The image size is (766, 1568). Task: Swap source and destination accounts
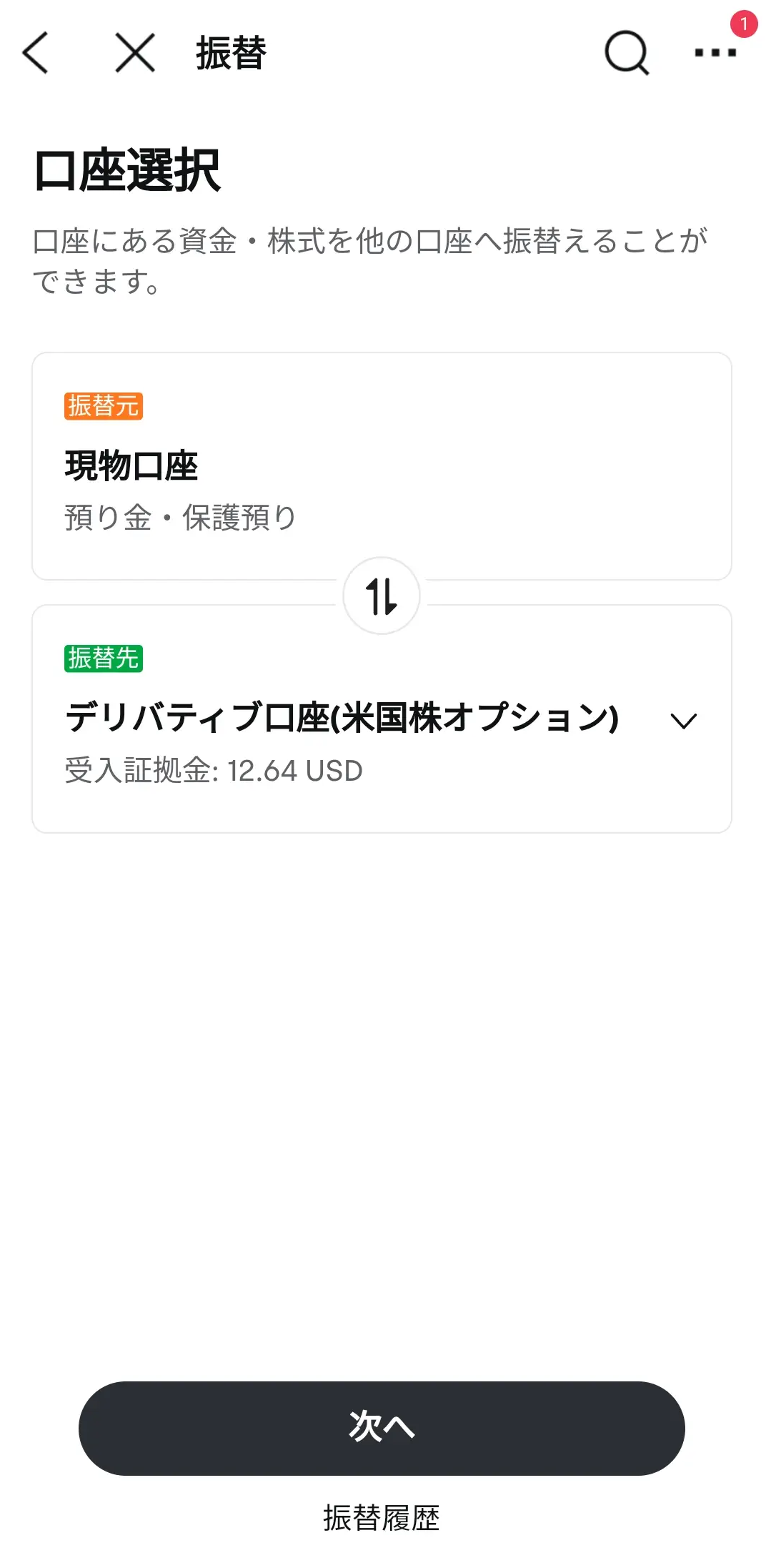coord(382,596)
